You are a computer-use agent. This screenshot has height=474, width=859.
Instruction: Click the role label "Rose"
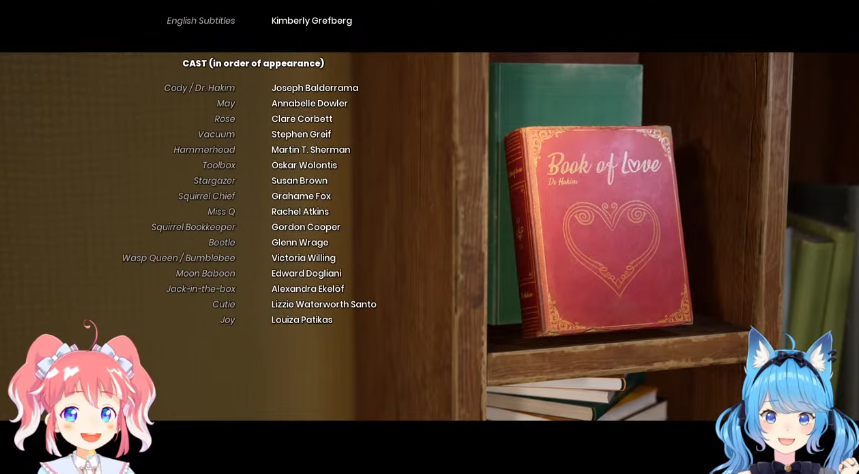tap(225, 119)
